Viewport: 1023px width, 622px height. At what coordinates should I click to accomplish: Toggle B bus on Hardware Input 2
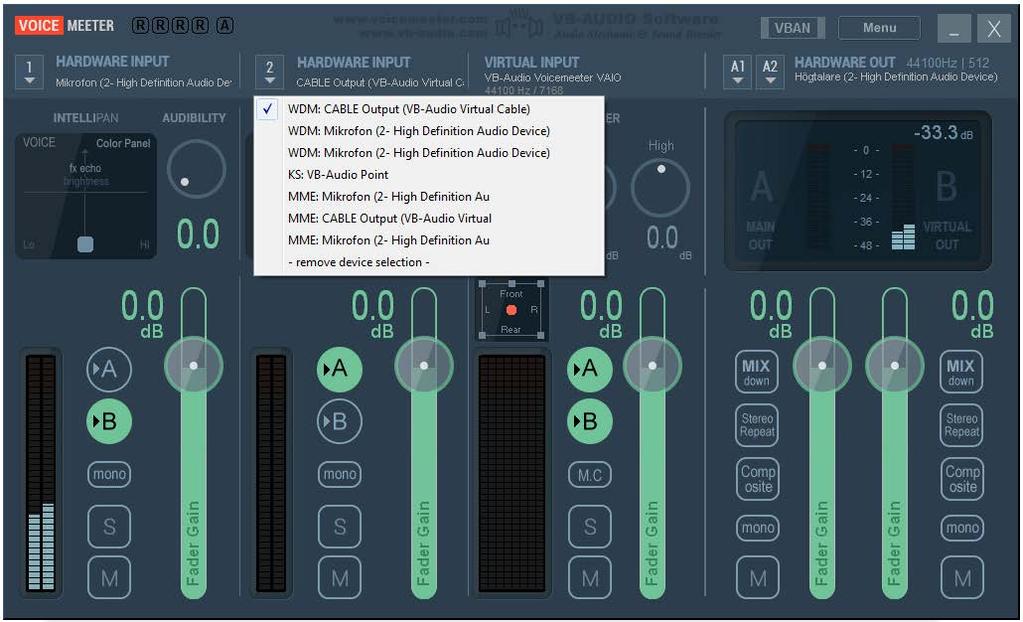pos(339,422)
